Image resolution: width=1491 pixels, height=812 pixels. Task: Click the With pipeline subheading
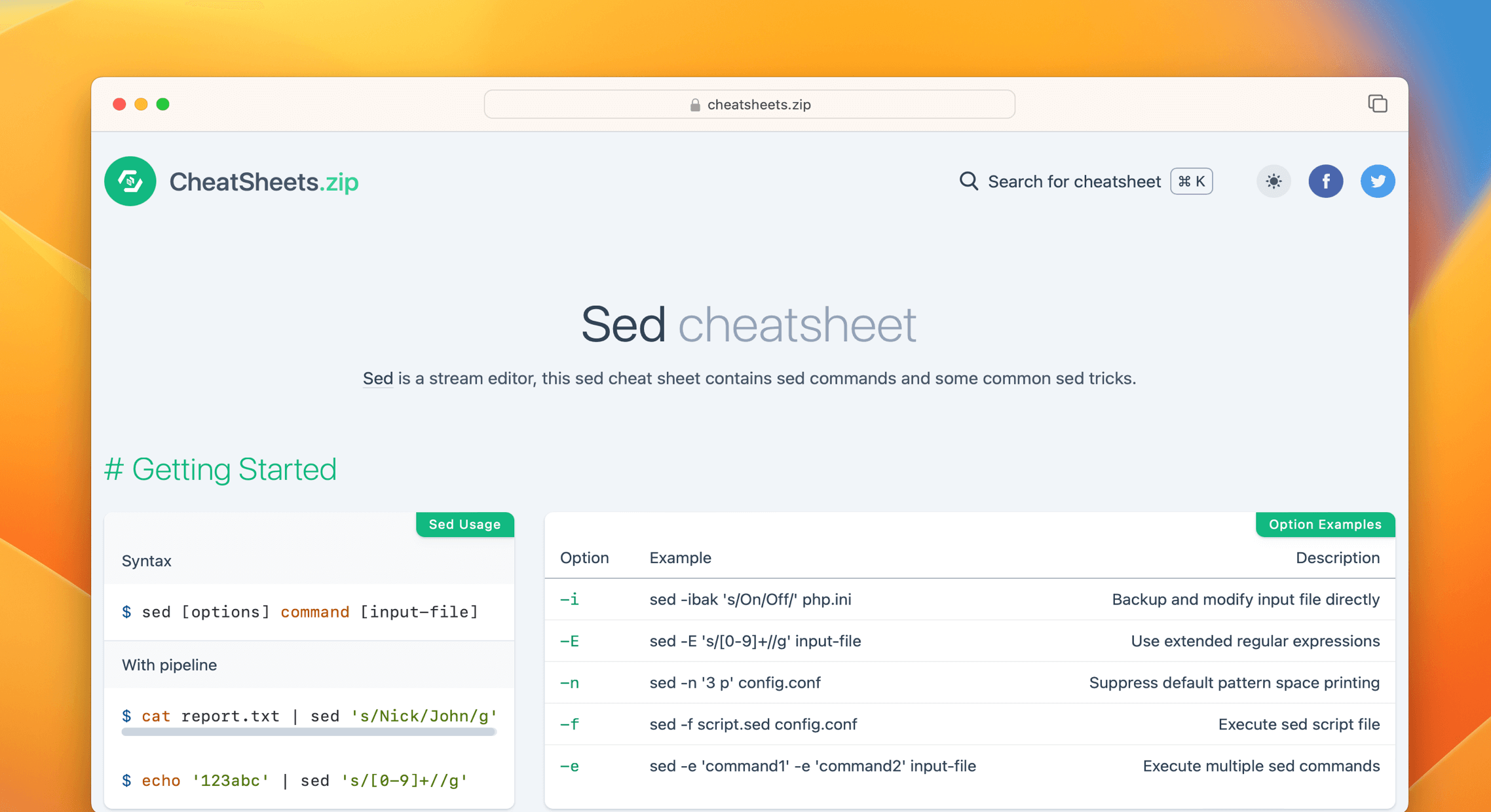170,665
